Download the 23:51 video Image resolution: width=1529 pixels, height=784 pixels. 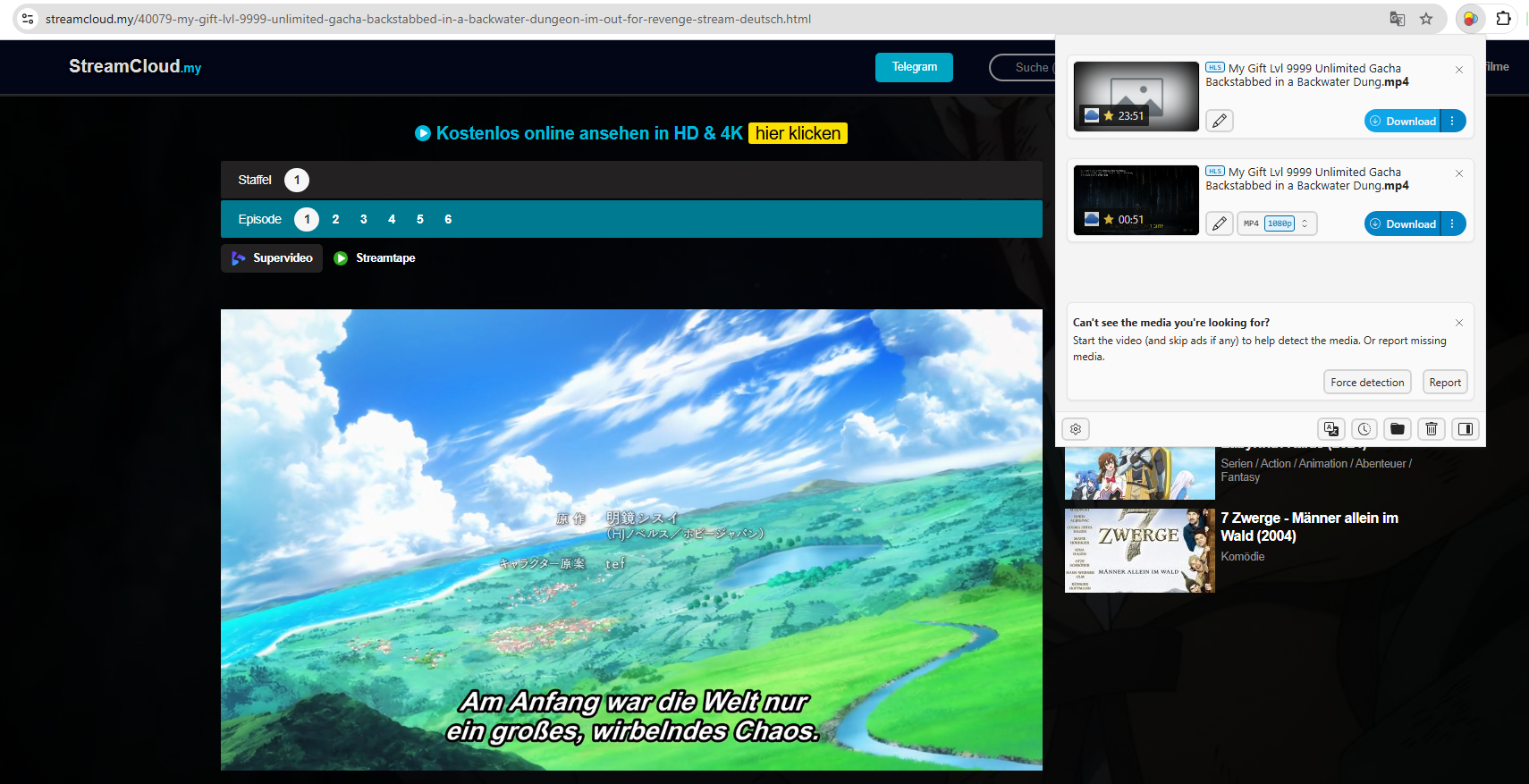click(x=1402, y=121)
